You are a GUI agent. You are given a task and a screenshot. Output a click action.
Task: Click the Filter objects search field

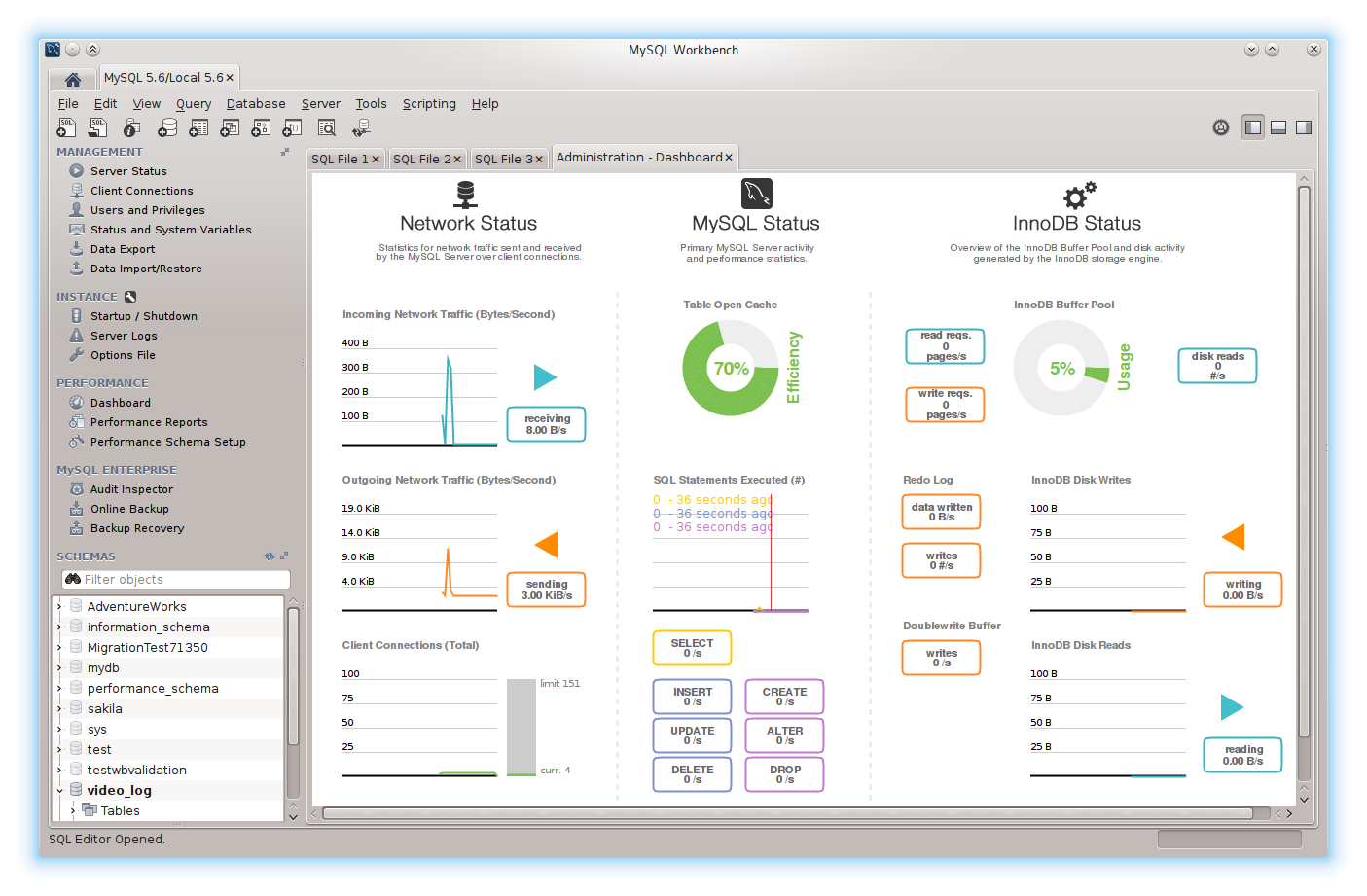click(x=183, y=580)
